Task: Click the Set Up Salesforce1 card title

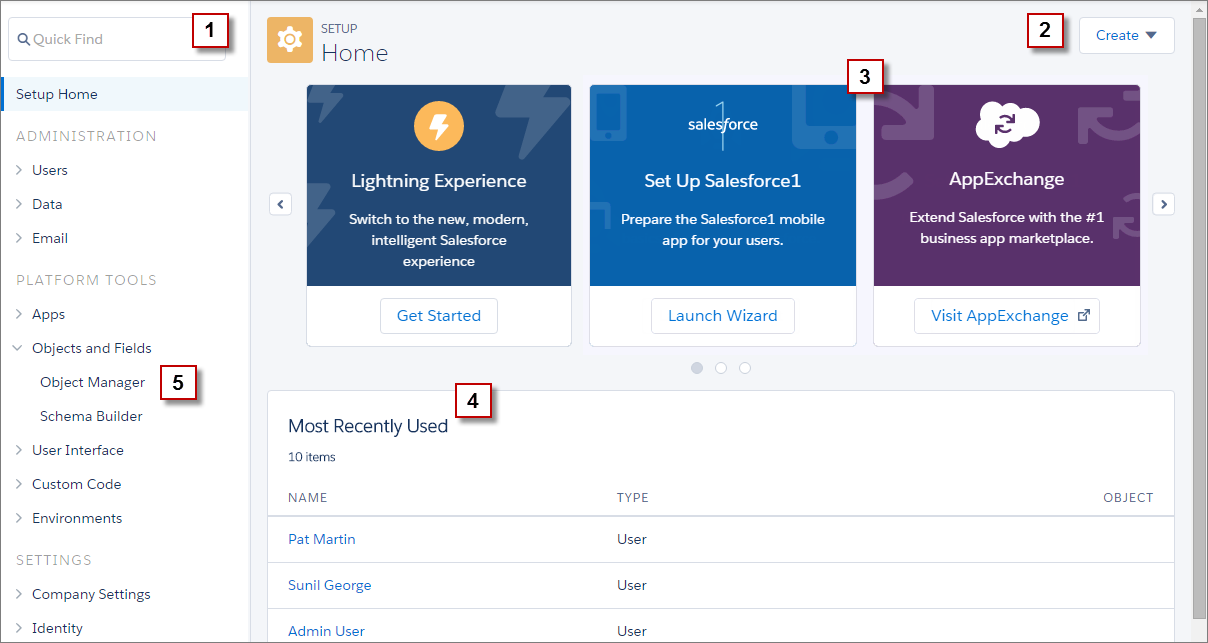Action: point(723,181)
